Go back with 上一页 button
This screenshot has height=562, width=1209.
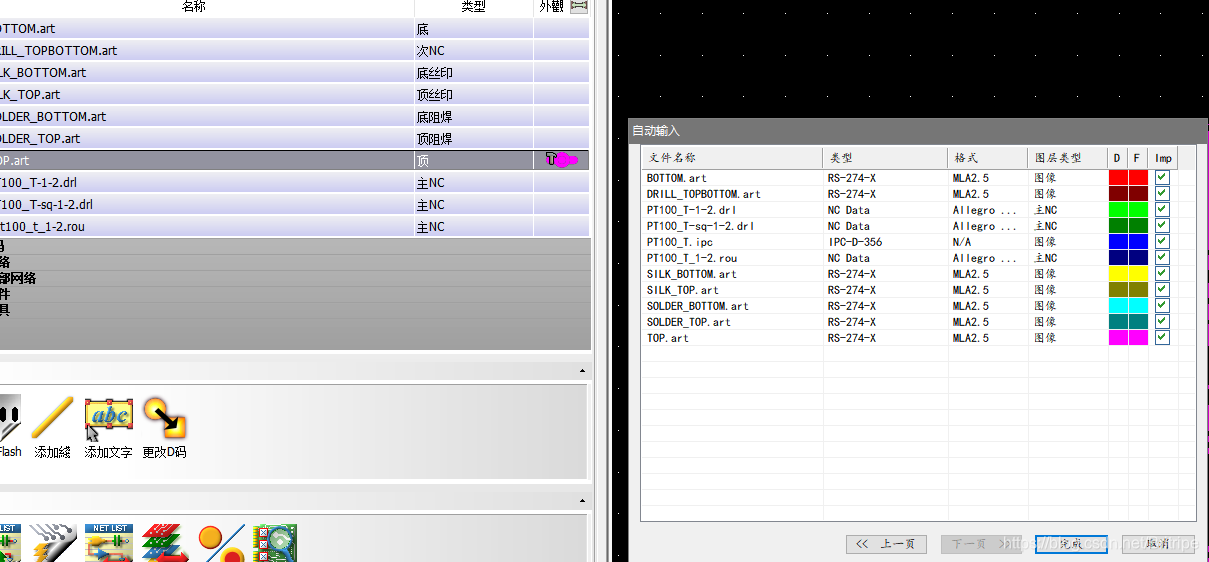[x=885, y=544]
